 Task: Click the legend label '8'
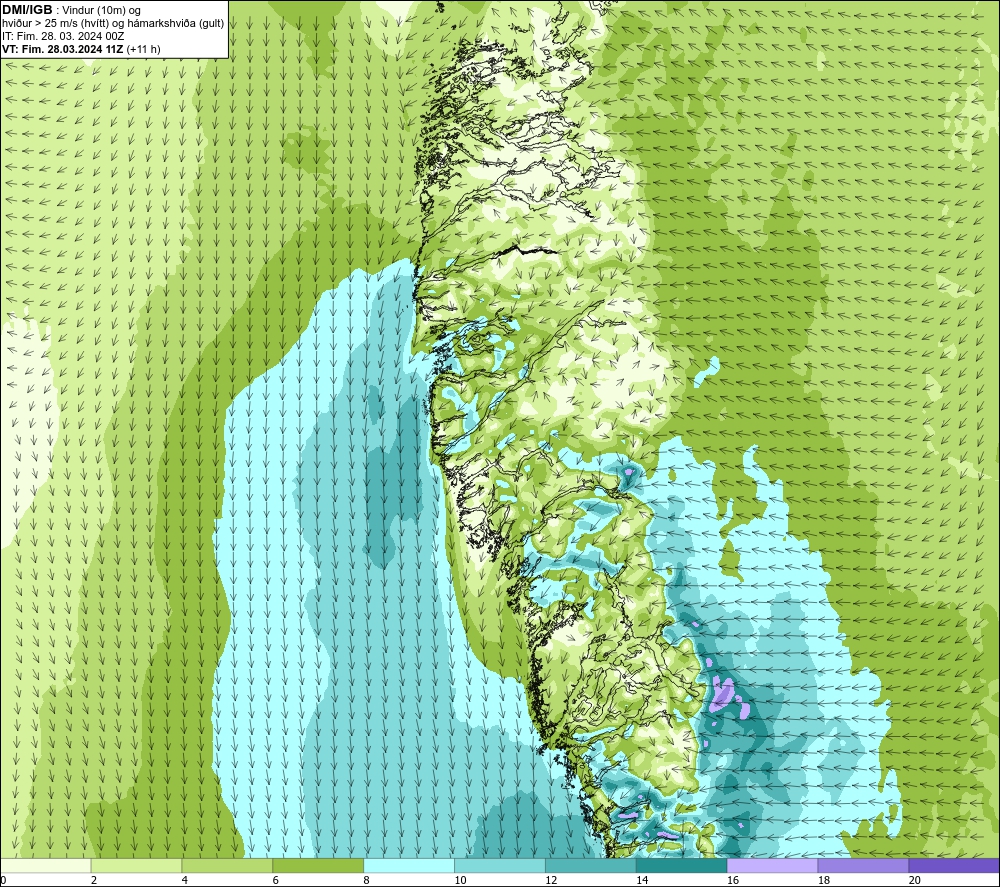(366, 881)
